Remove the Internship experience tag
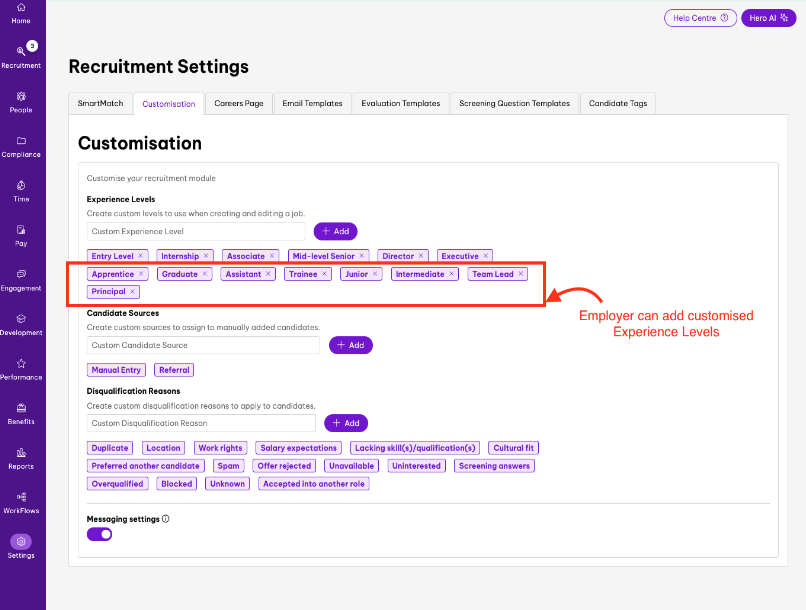 [x=206, y=256]
